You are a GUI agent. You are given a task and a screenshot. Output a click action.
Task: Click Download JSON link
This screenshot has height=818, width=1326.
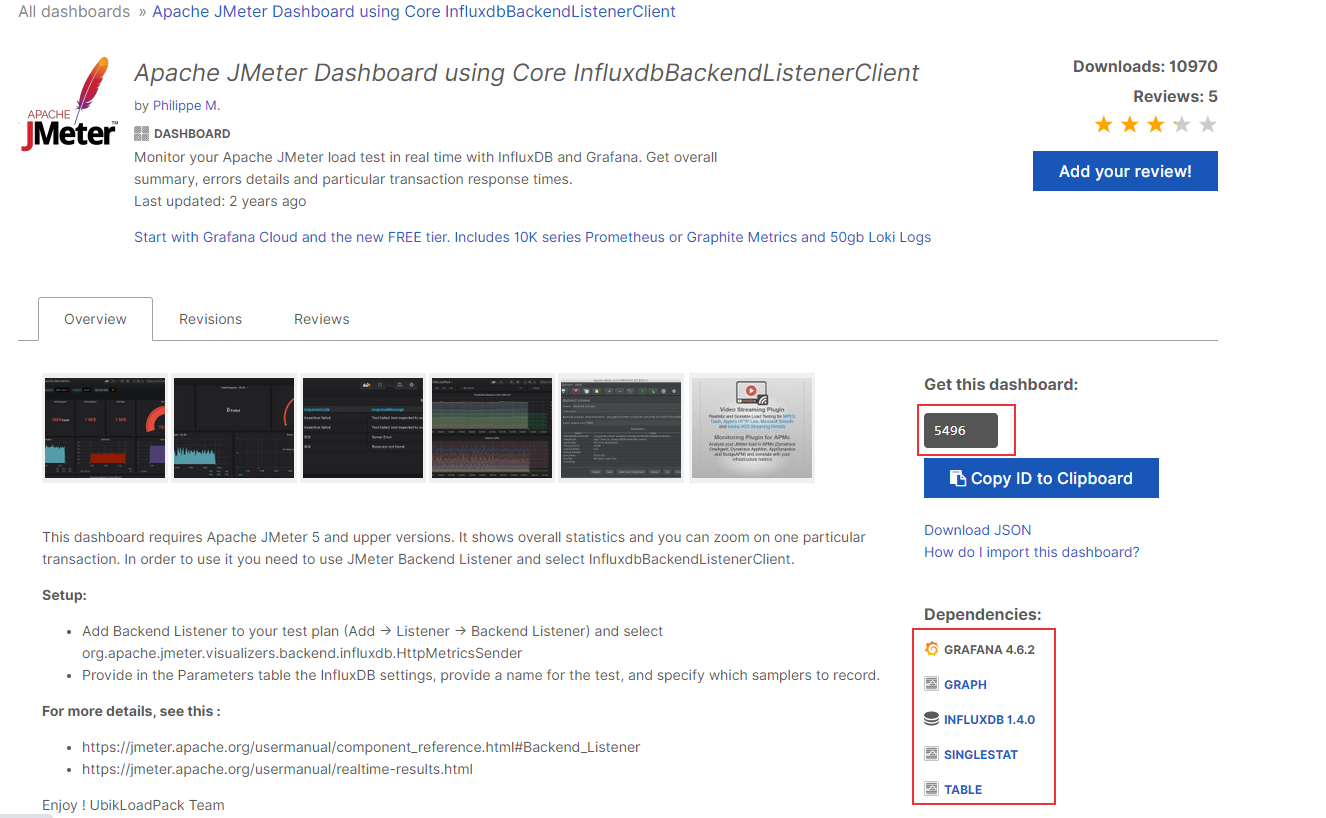coord(978,530)
